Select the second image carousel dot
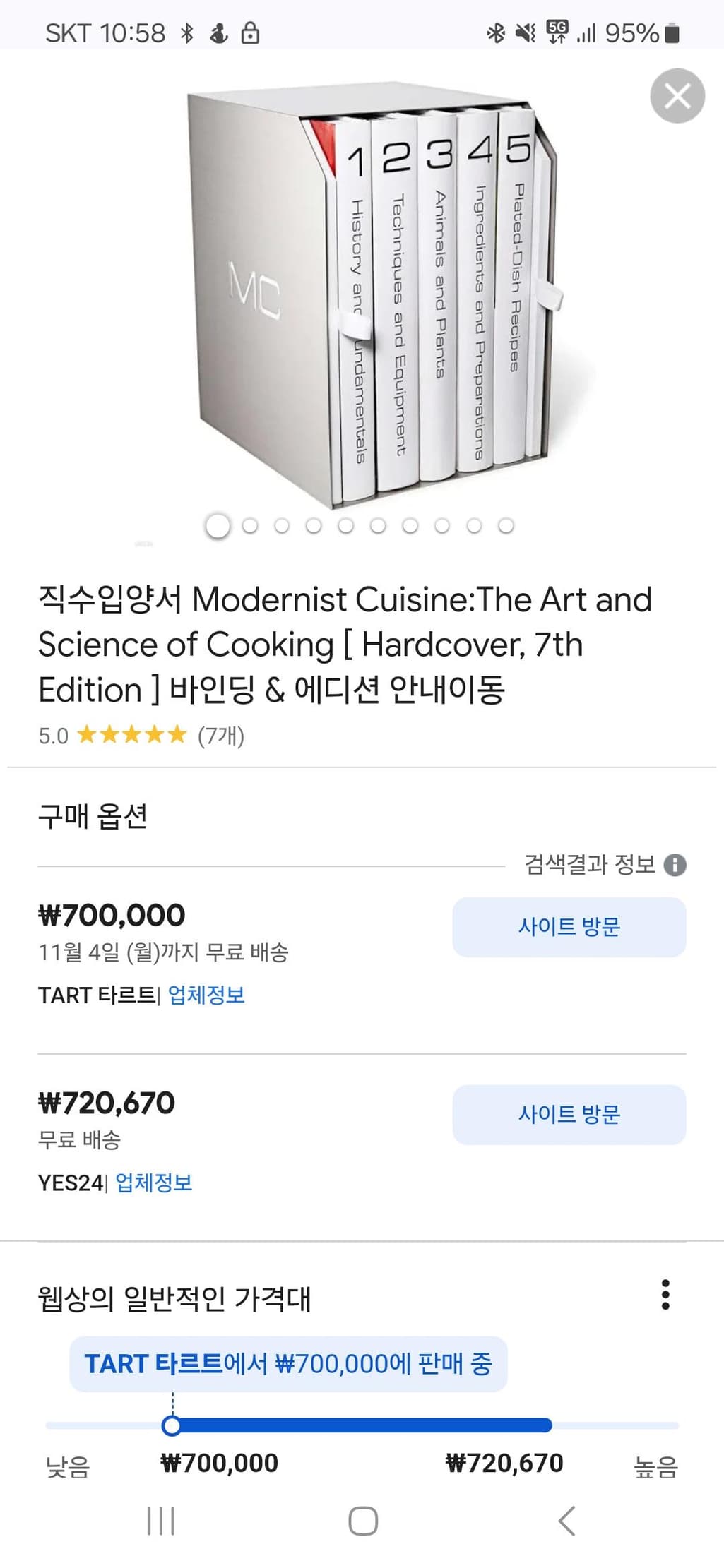This screenshot has height=1568, width=724. tap(250, 526)
